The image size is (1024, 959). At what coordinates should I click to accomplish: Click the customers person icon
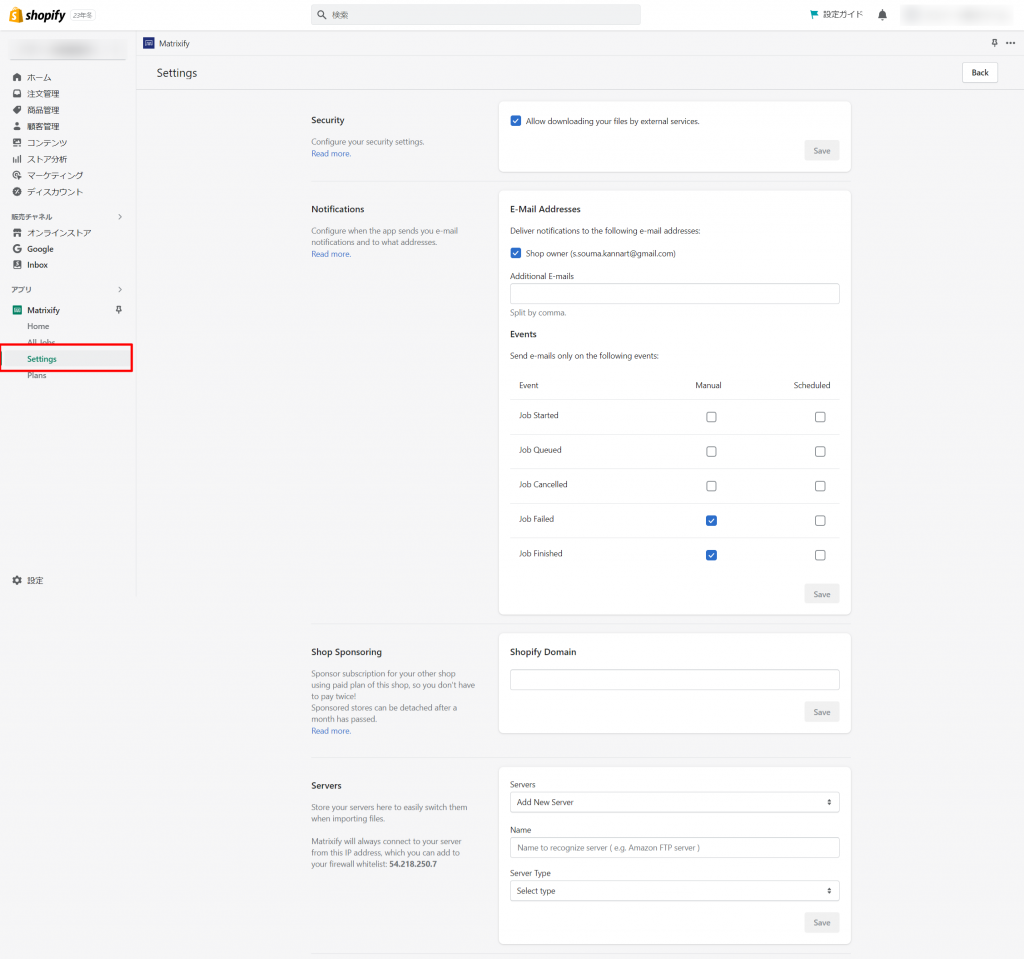coord(17,126)
